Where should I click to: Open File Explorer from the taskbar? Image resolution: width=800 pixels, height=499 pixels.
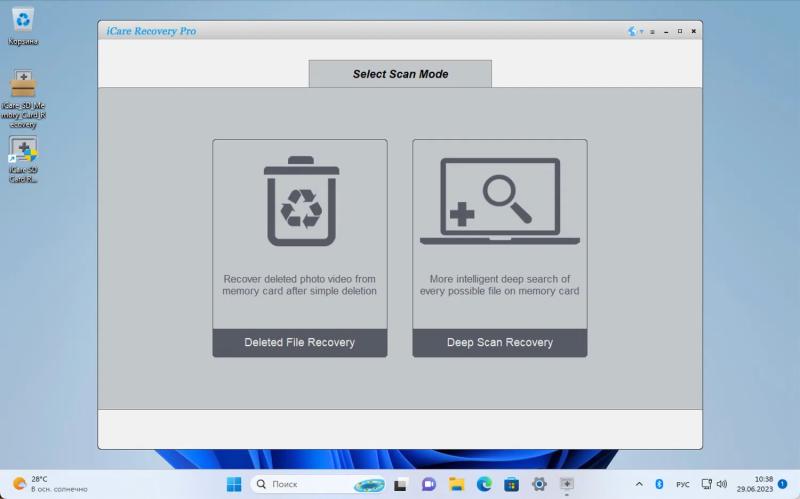tap(457, 484)
